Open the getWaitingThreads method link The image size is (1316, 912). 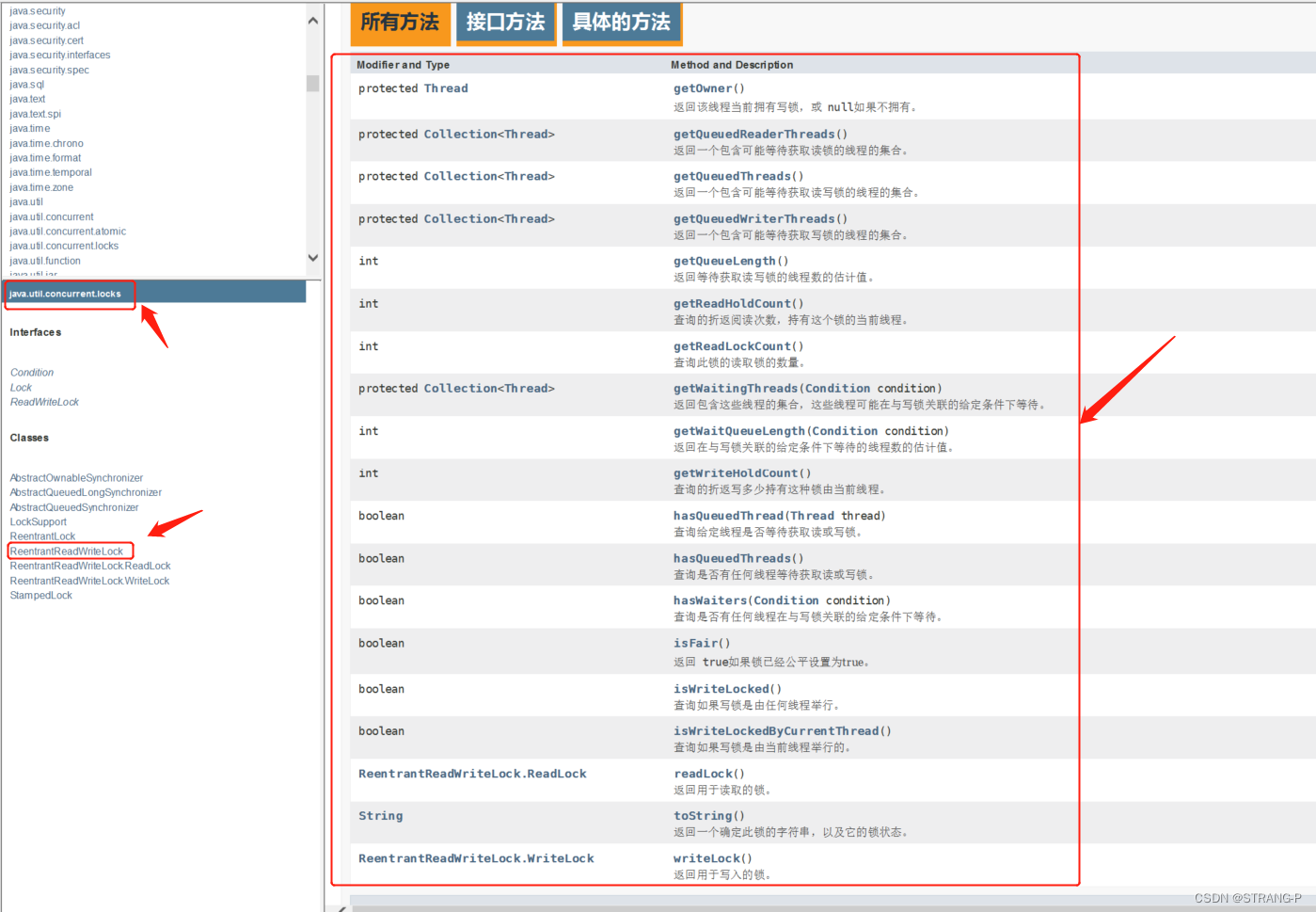[735, 389]
